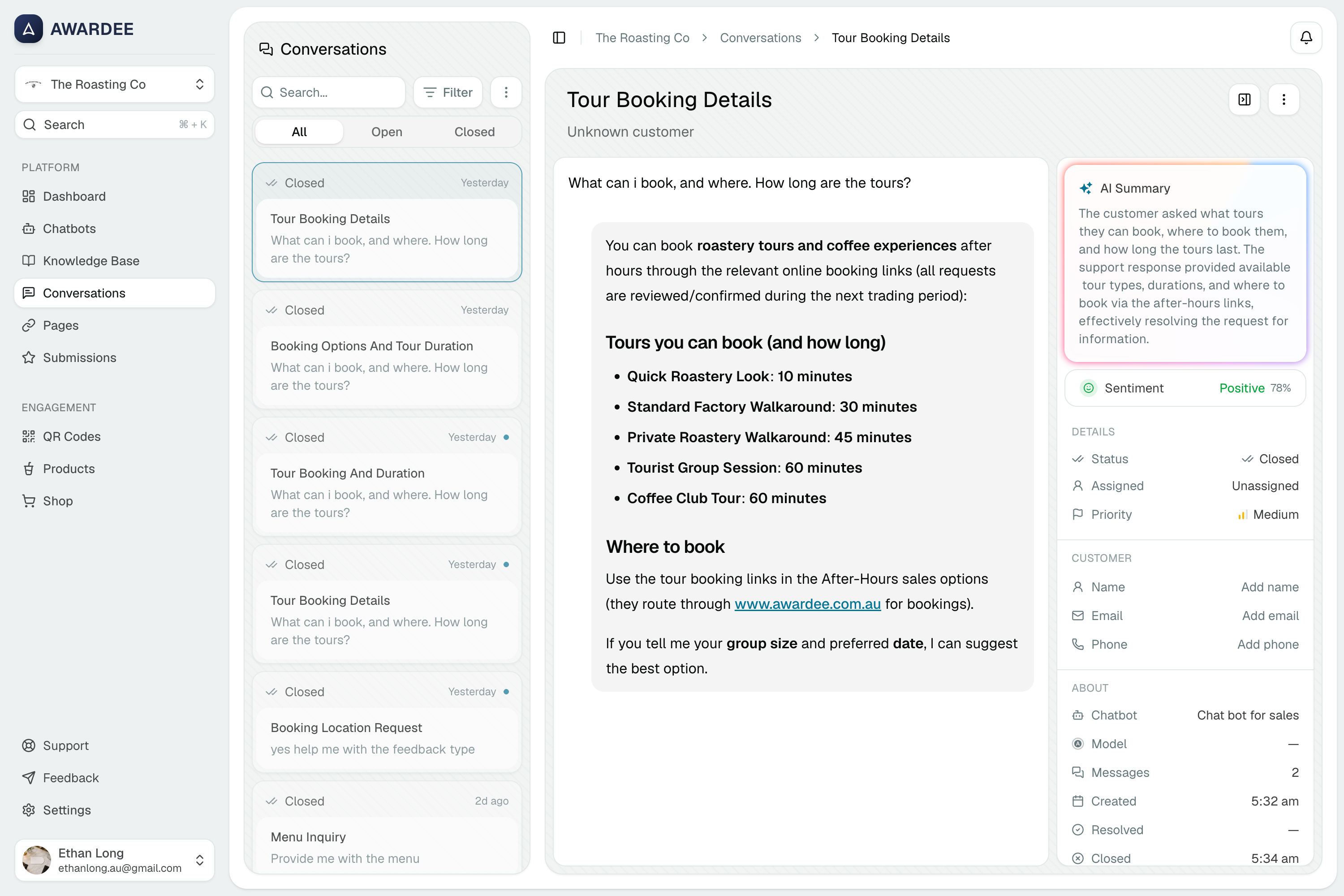The height and width of the screenshot is (896, 1344).
Task: Open the www.awardee.com.au link
Action: pyautogui.click(x=807, y=604)
